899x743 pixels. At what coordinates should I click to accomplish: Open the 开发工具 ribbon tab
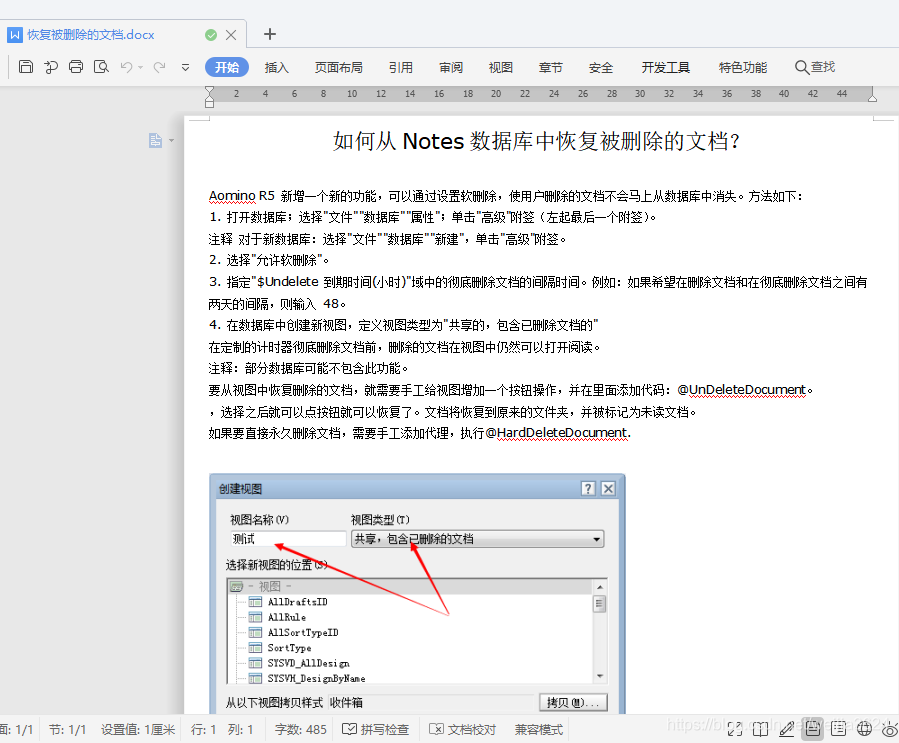666,68
